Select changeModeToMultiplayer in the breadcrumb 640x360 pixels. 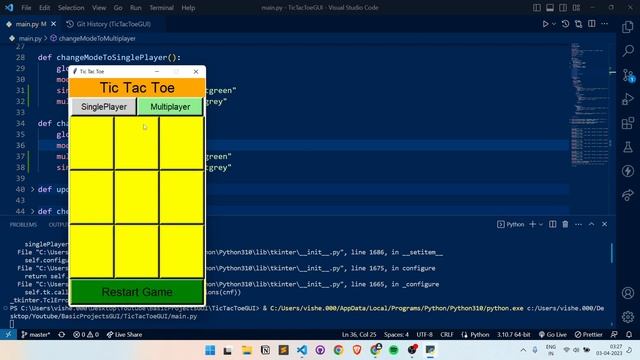click(x=97, y=38)
